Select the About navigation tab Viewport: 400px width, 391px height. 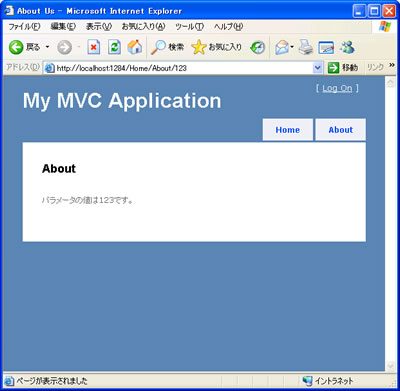340,130
